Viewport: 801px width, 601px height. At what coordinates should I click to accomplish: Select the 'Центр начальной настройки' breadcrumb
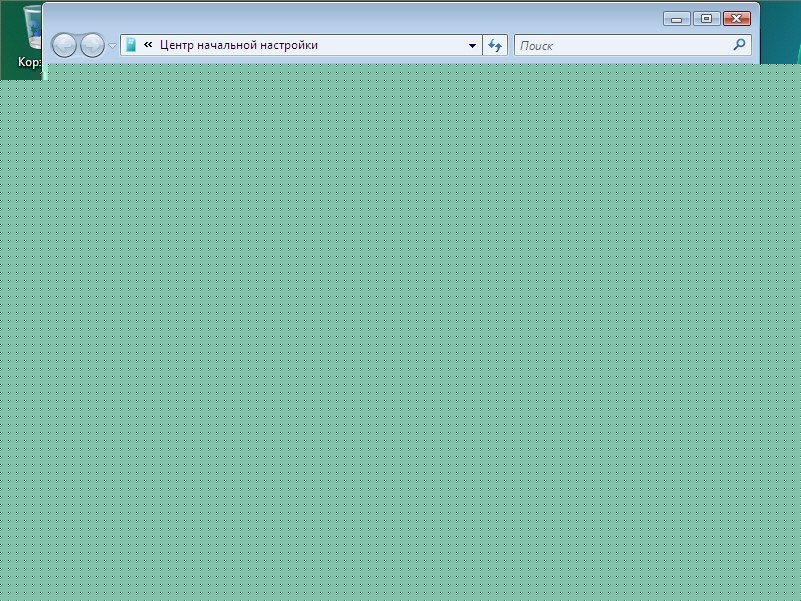tap(239, 45)
